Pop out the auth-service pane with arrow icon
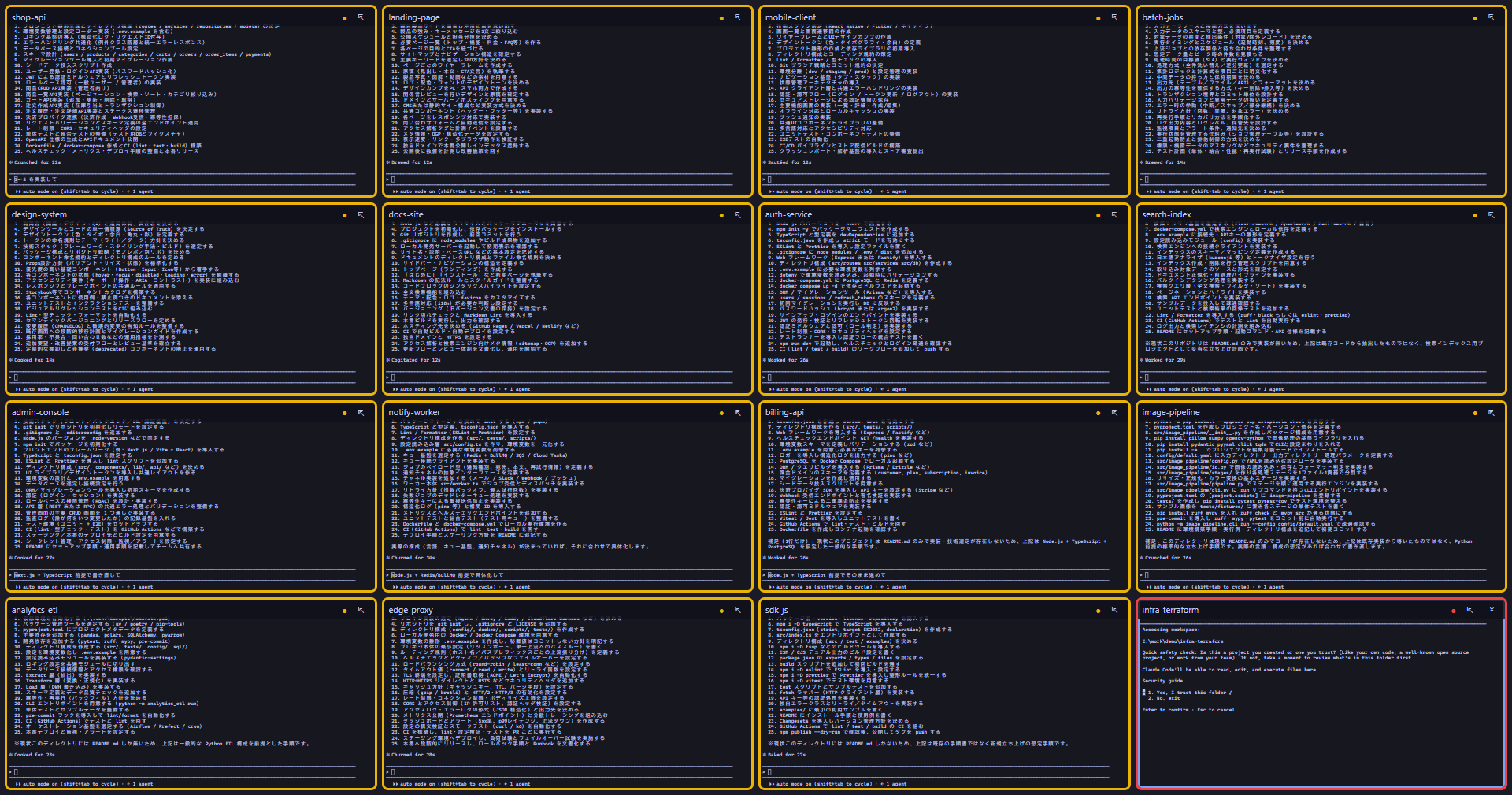This screenshot has height=795, width=1512. point(1114,214)
